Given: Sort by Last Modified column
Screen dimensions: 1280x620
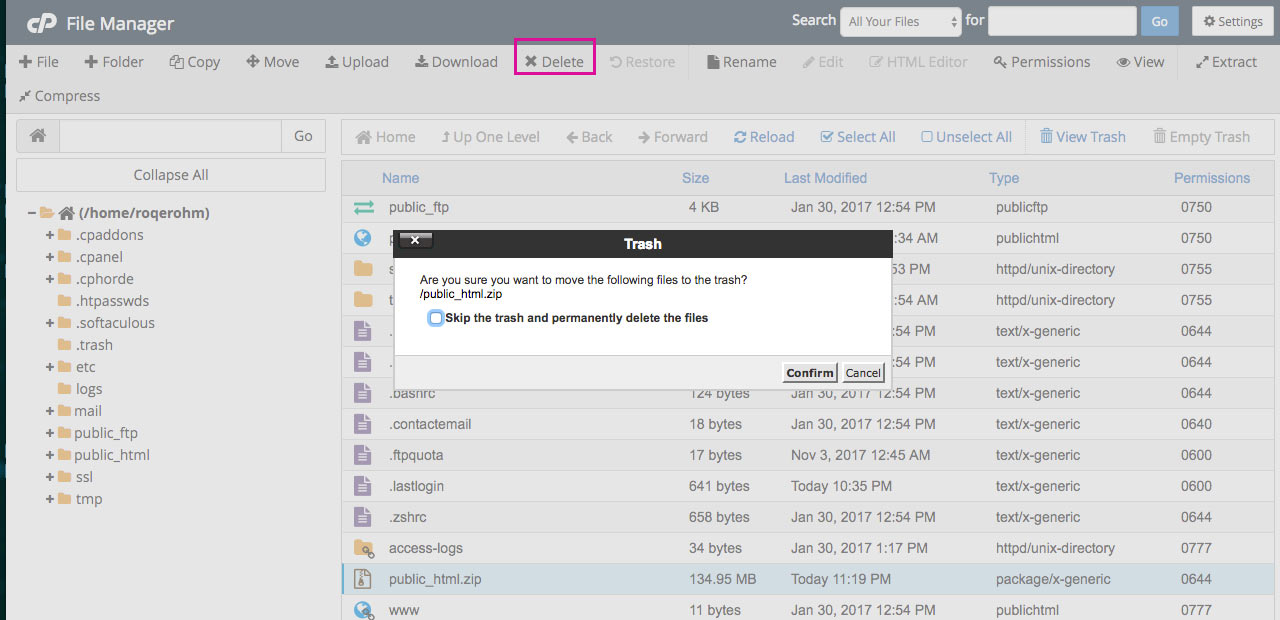Looking at the screenshot, I should click(825, 178).
